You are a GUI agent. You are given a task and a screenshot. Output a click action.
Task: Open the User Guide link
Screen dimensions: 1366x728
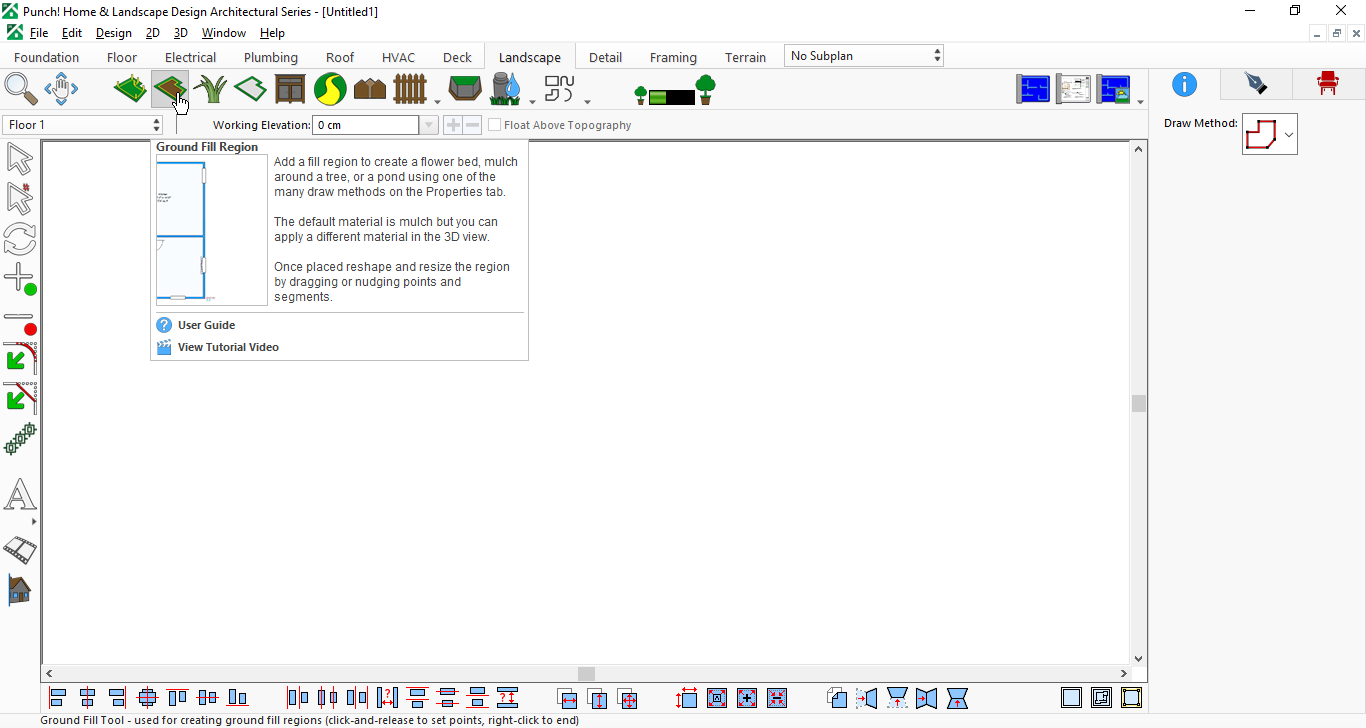pyautogui.click(x=207, y=325)
